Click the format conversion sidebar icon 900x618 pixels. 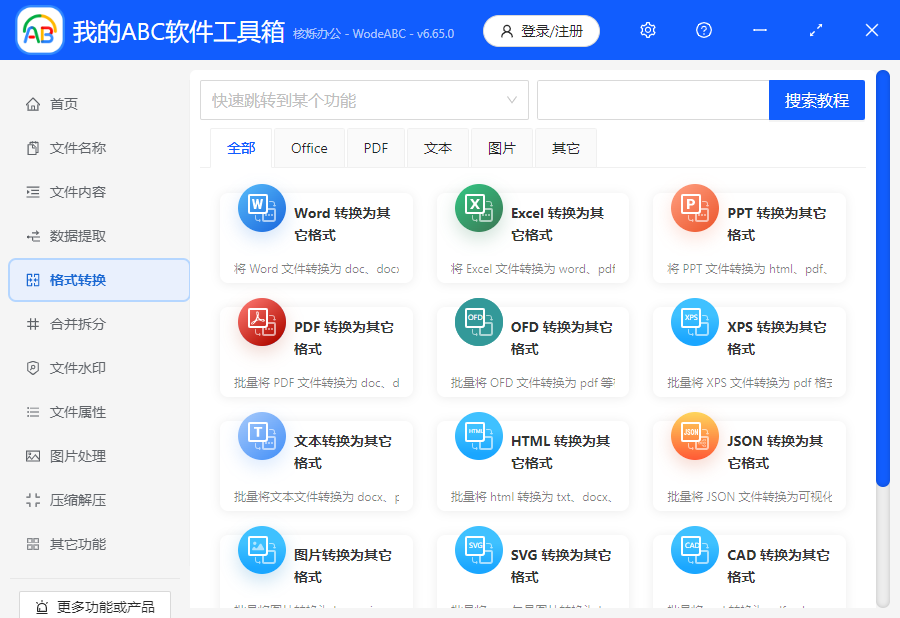(x=33, y=280)
